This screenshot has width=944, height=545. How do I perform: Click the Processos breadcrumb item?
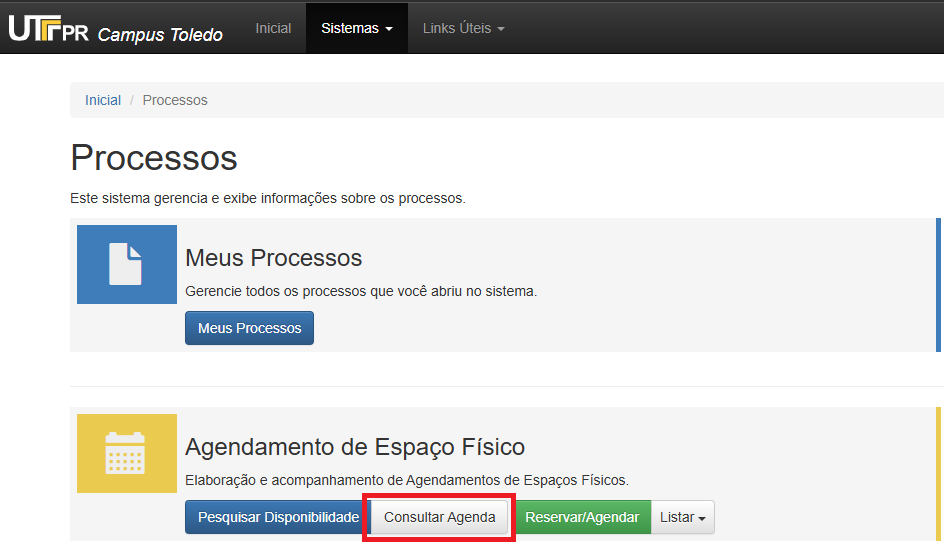pyautogui.click(x=175, y=100)
